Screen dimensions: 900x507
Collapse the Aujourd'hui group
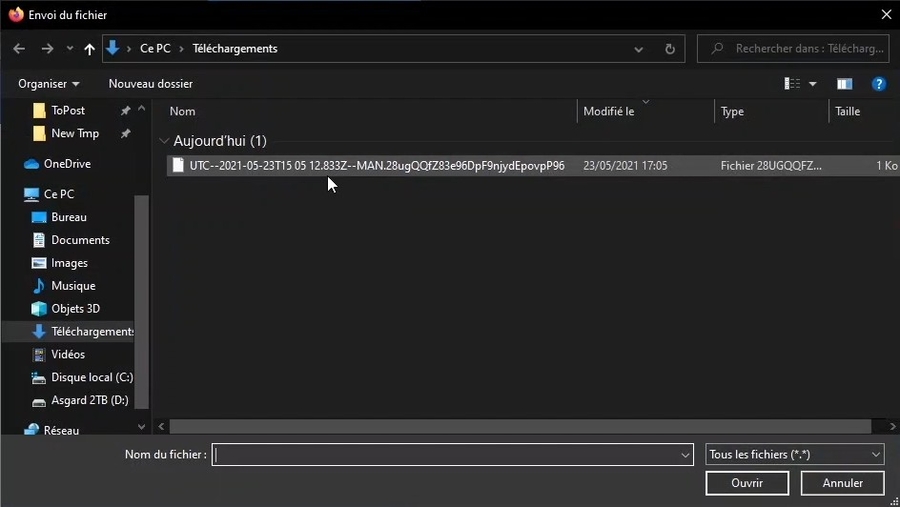(x=164, y=141)
